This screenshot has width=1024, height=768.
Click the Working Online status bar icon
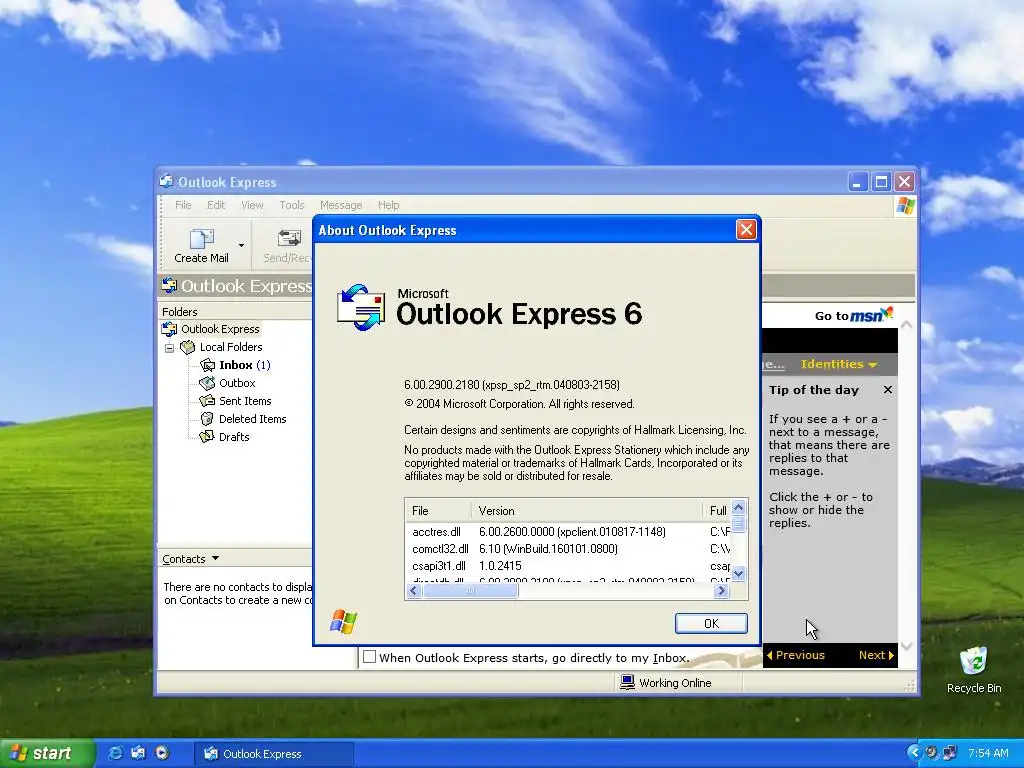tap(627, 682)
